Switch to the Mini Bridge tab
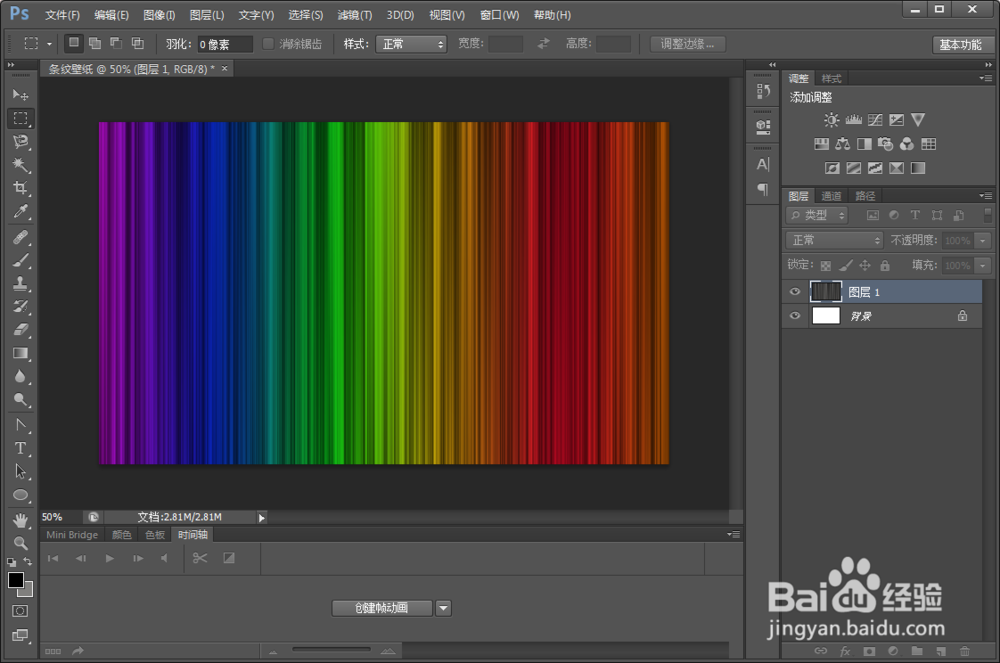The image size is (1000, 663). [72, 535]
